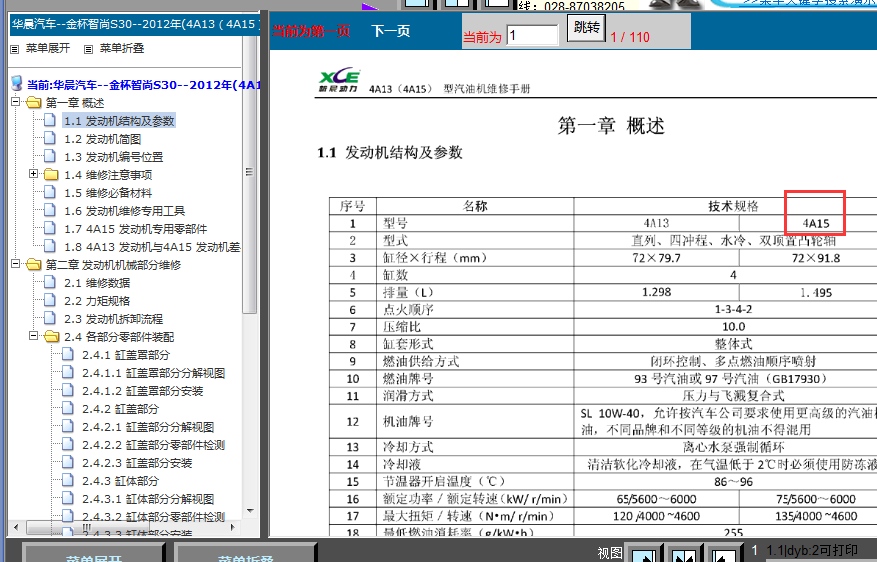The width and height of the screenshot is (877, 562).
Task: Open tree item 2.3 发动机拆卸流程
Action: (114, 319)
